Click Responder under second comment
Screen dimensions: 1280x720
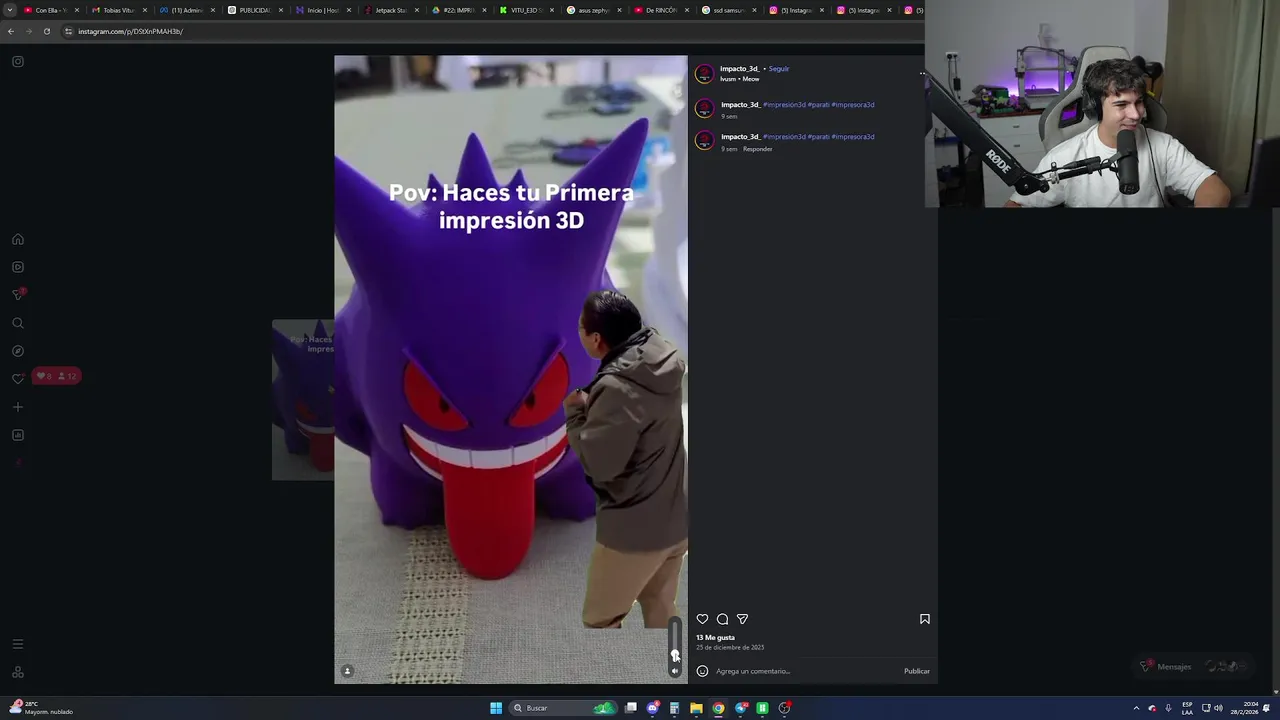click(757, 149)
